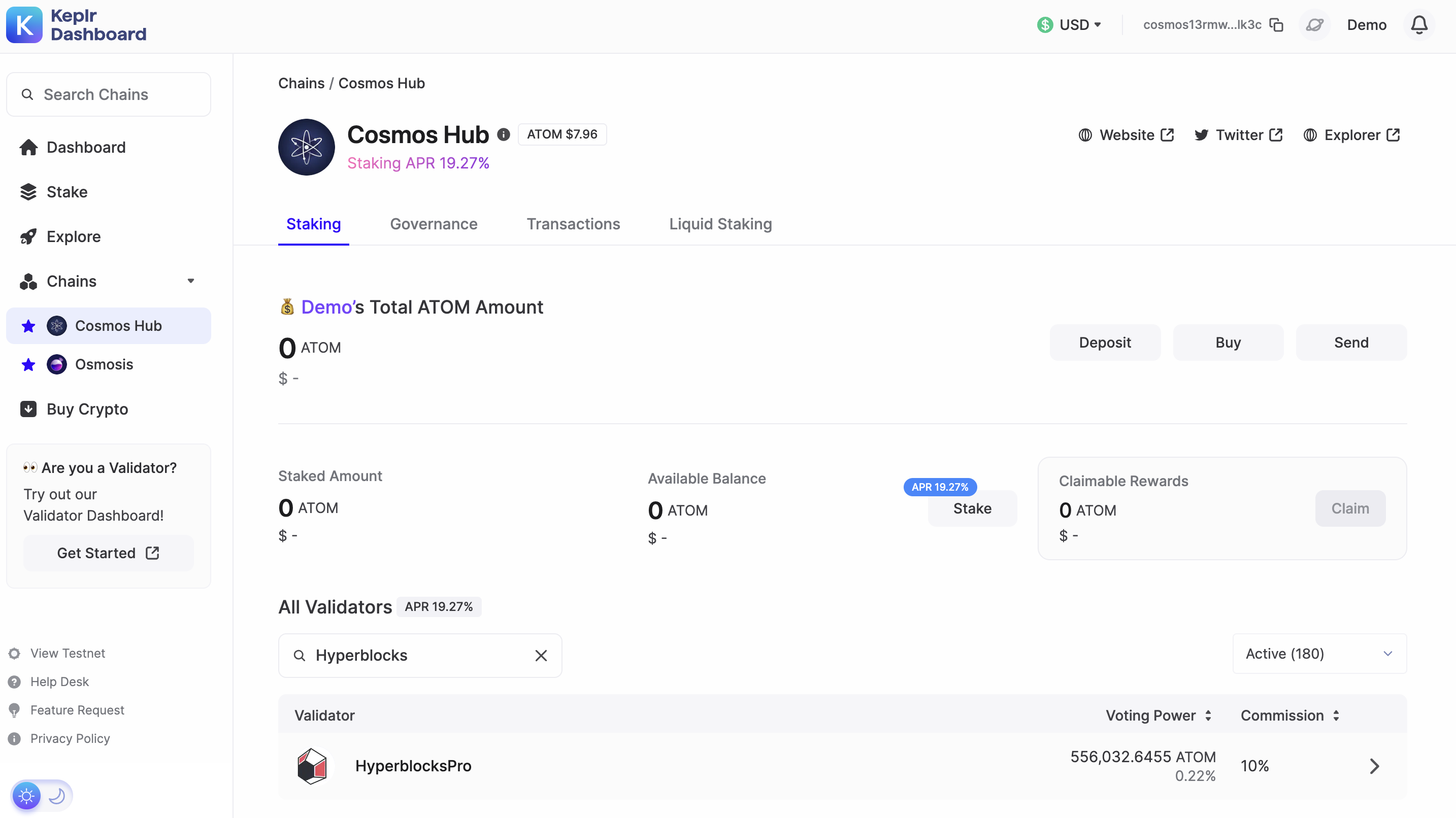Click the Cosmos Hub info icon

(x=503, y=134)
